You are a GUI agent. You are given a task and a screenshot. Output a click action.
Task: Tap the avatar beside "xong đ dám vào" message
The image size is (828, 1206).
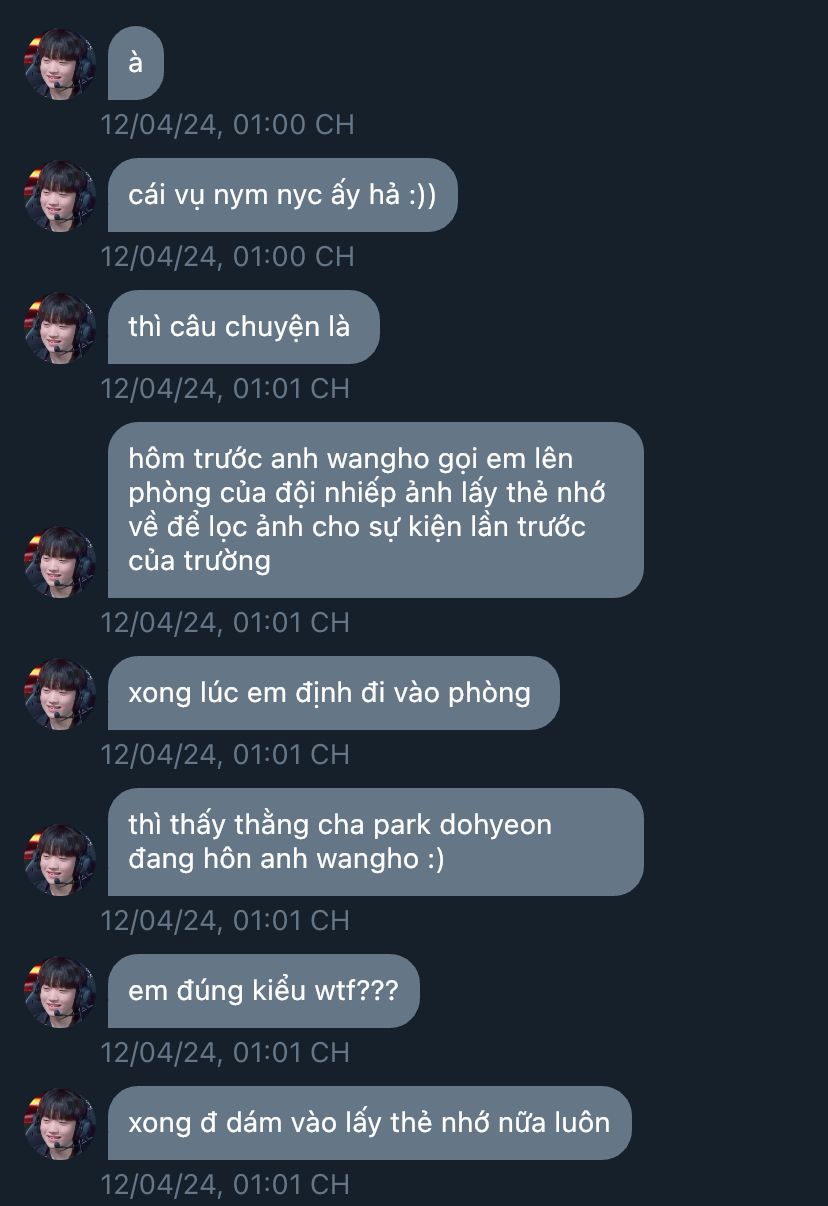point(60,1124)
